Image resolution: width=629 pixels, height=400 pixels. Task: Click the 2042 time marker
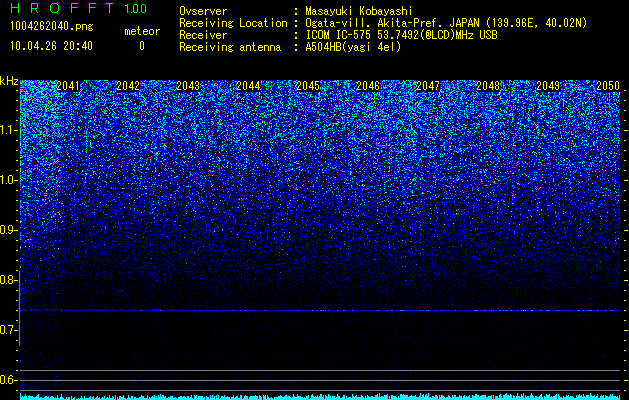pyautogui.click(x=128, y=86)
